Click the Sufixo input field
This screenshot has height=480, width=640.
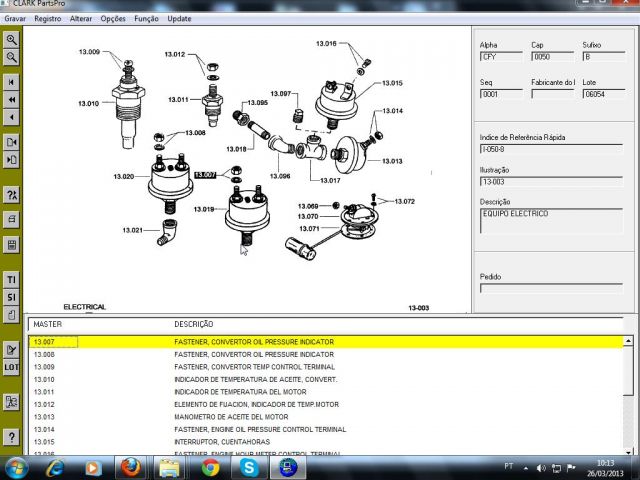[604, 57]
